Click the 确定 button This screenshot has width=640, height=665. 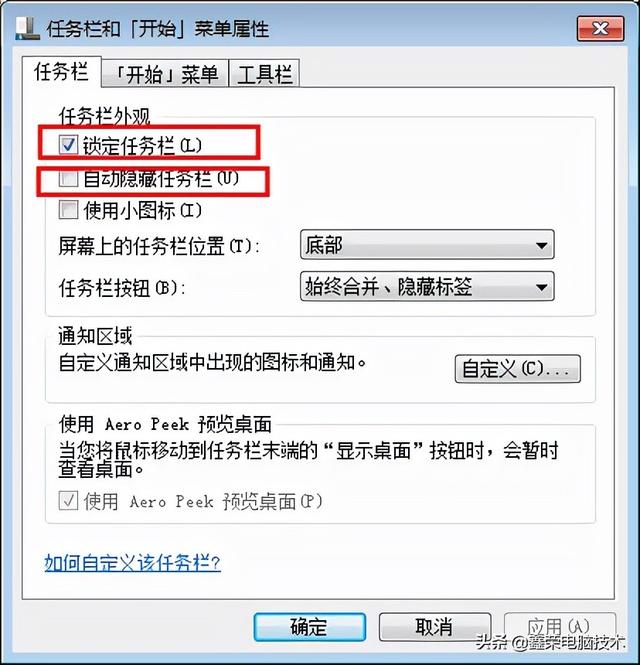coord(310,626)
